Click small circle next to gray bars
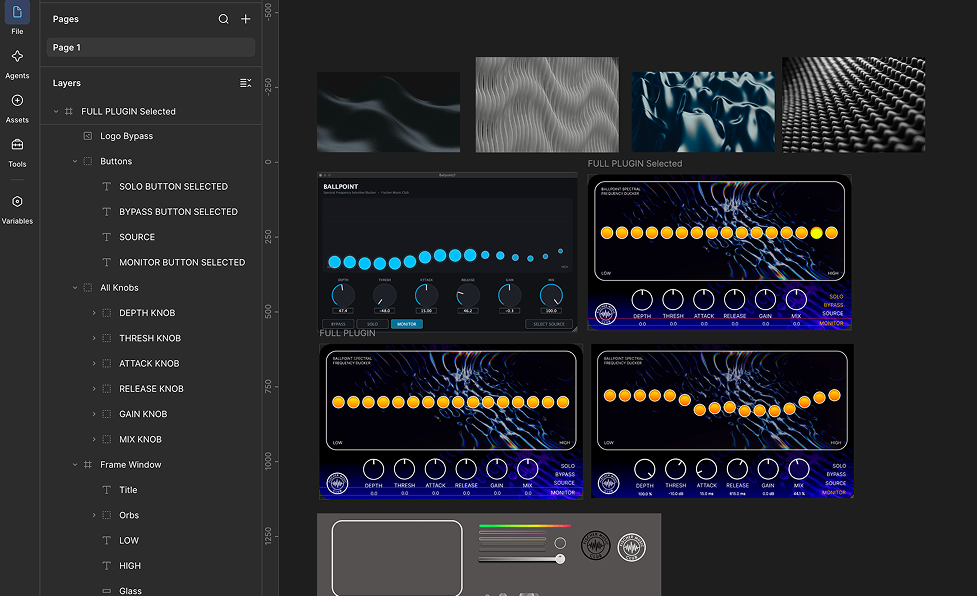This screenshot has width=977, height=596. (x=560, y=542)
